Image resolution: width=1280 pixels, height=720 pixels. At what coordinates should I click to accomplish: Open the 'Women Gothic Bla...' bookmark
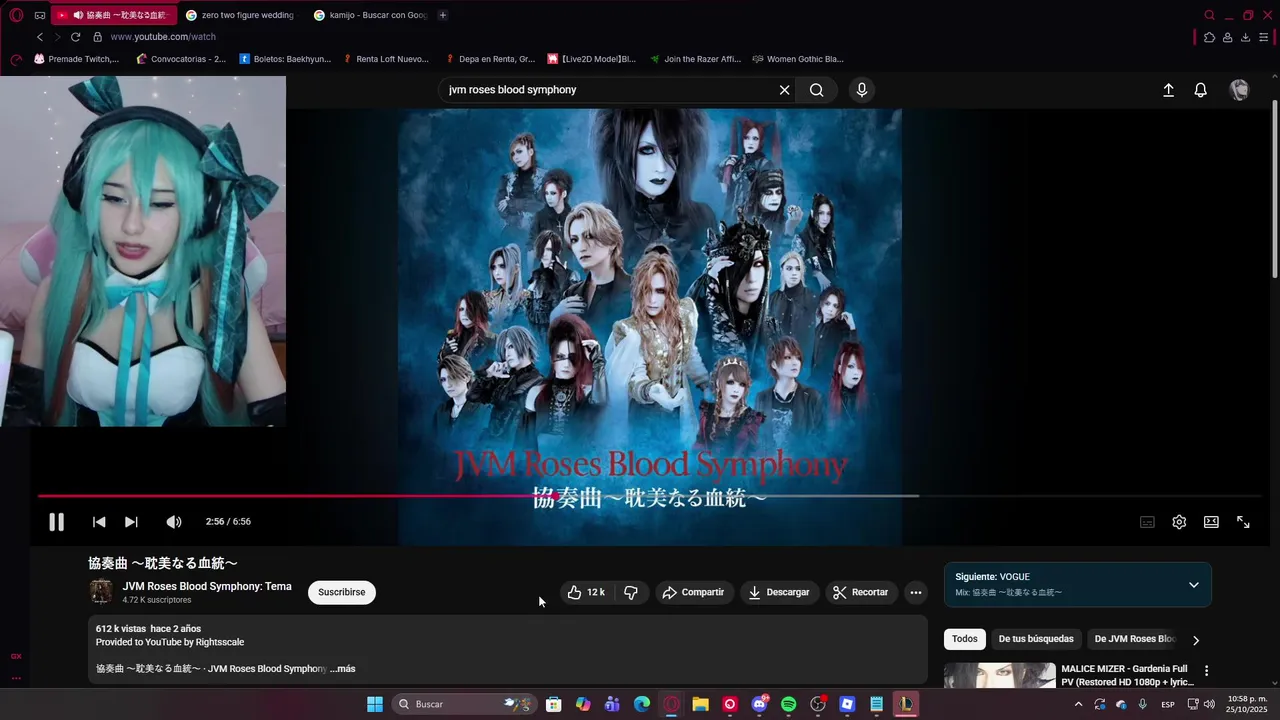(797, 59)
